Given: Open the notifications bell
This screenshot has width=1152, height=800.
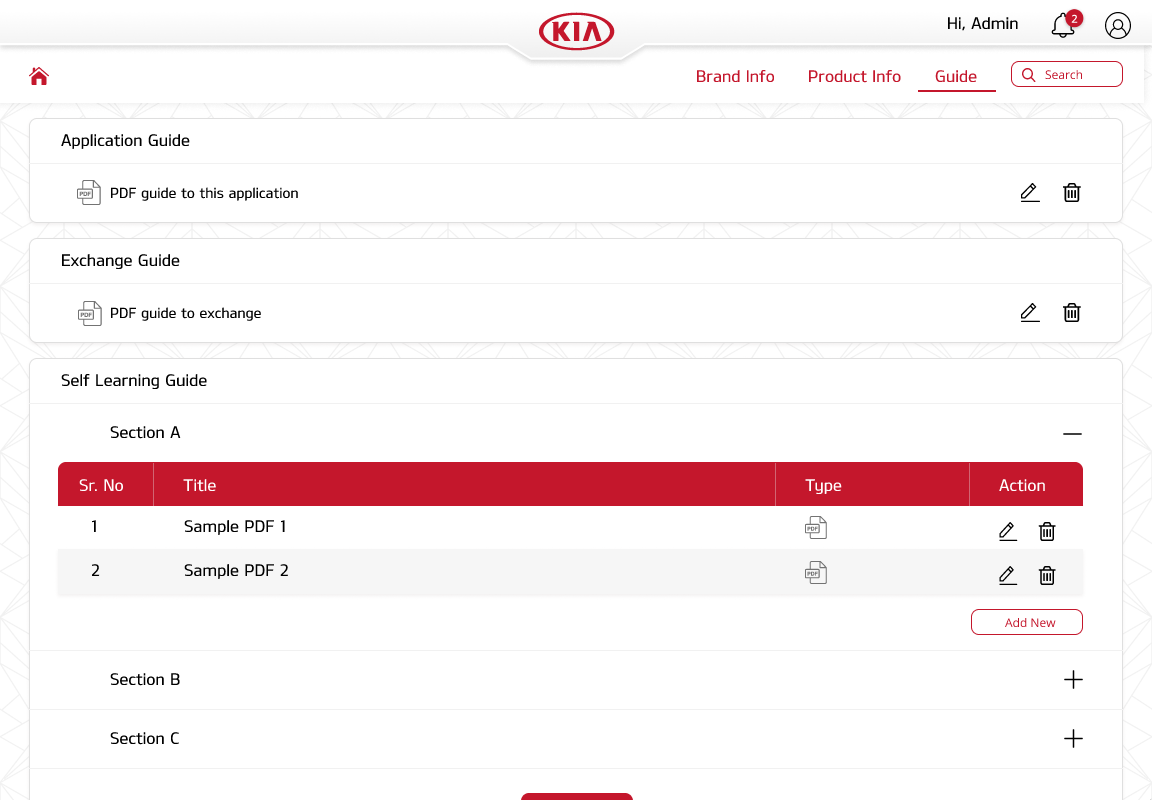Looking at the screenshot, I should [x=1063, y=26].
